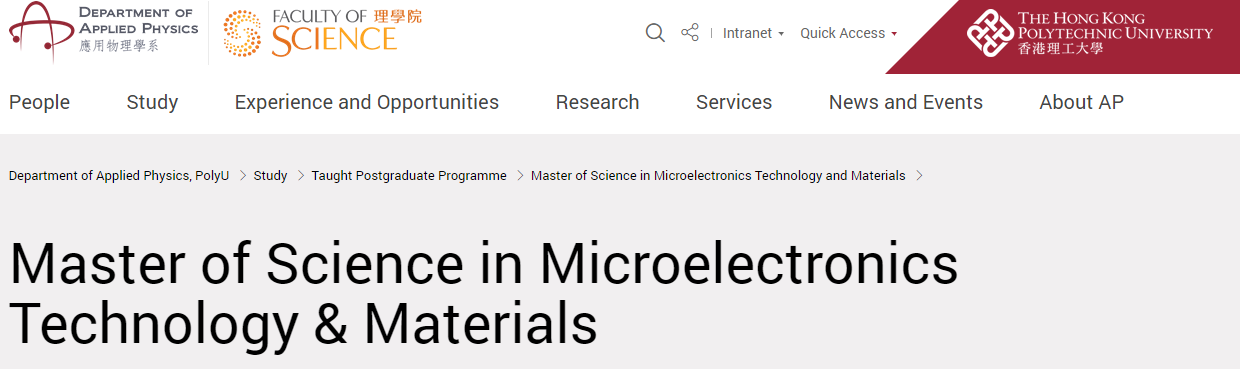Click the chevron after the last breadcrumb
1240x369 pixels.
(918, 176)
